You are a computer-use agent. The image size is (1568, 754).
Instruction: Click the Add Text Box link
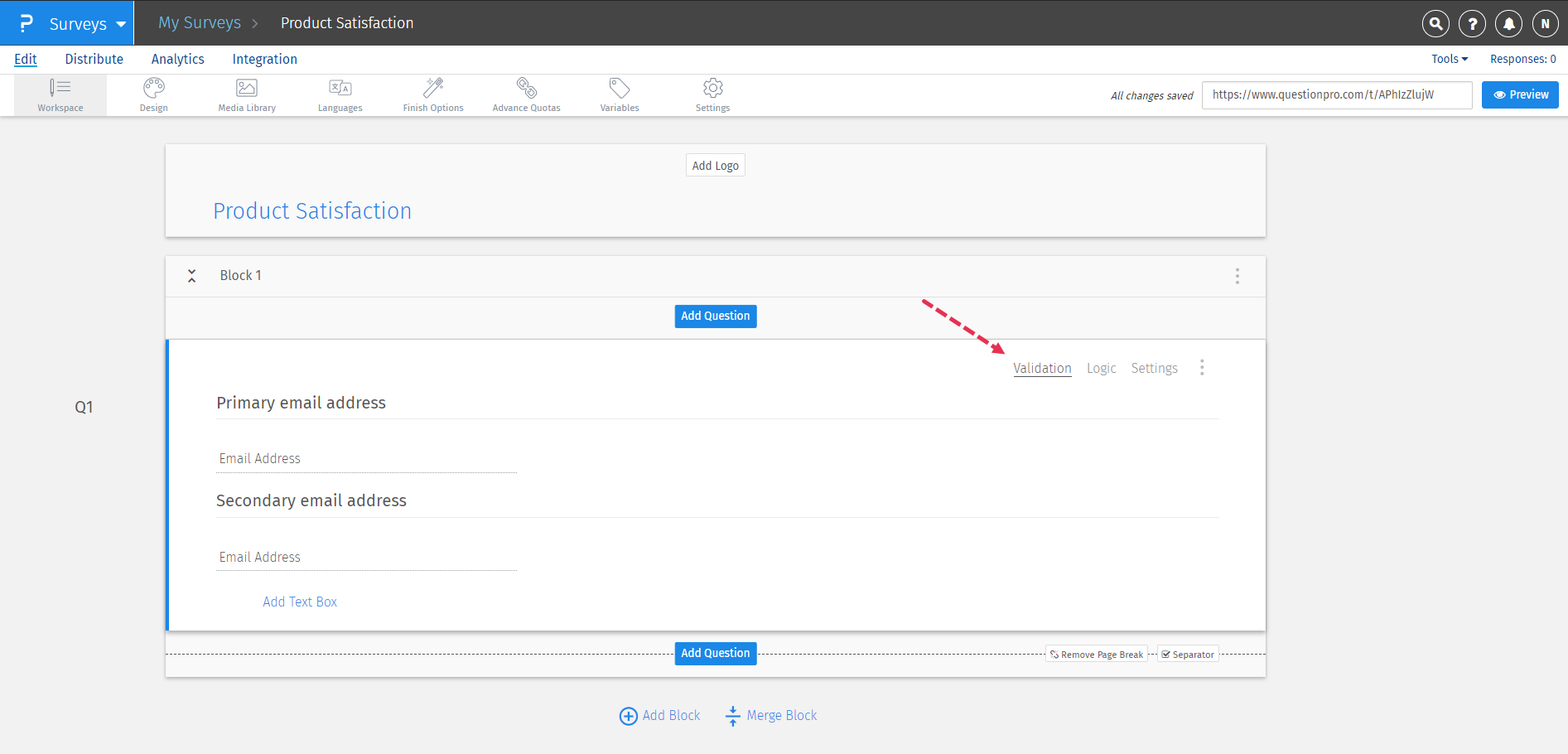[x=299, y=602]
